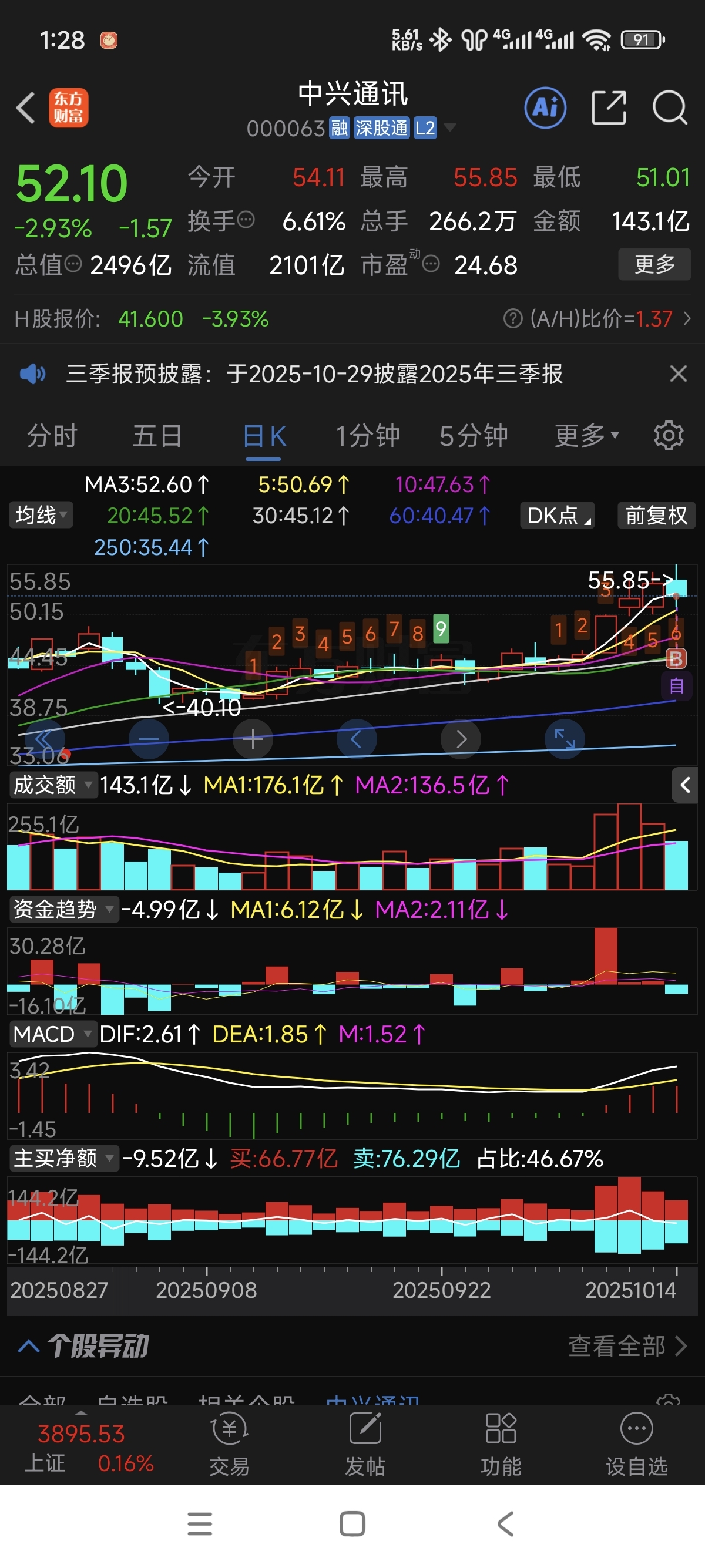Open the search magnifier icon
Image resolution: width=705 pixels, height=1568 pixels.
click(x=670, y=107)
